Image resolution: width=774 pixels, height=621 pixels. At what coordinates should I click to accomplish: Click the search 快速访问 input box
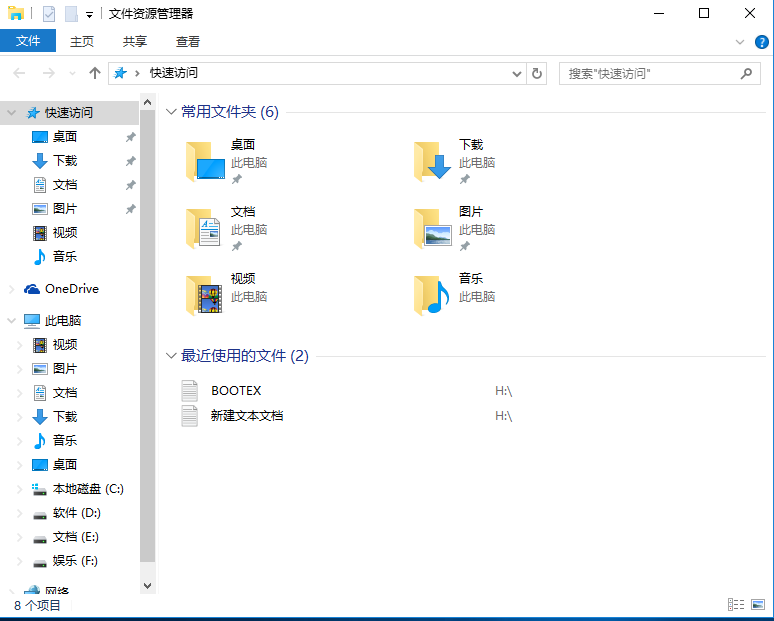(650, 73)
